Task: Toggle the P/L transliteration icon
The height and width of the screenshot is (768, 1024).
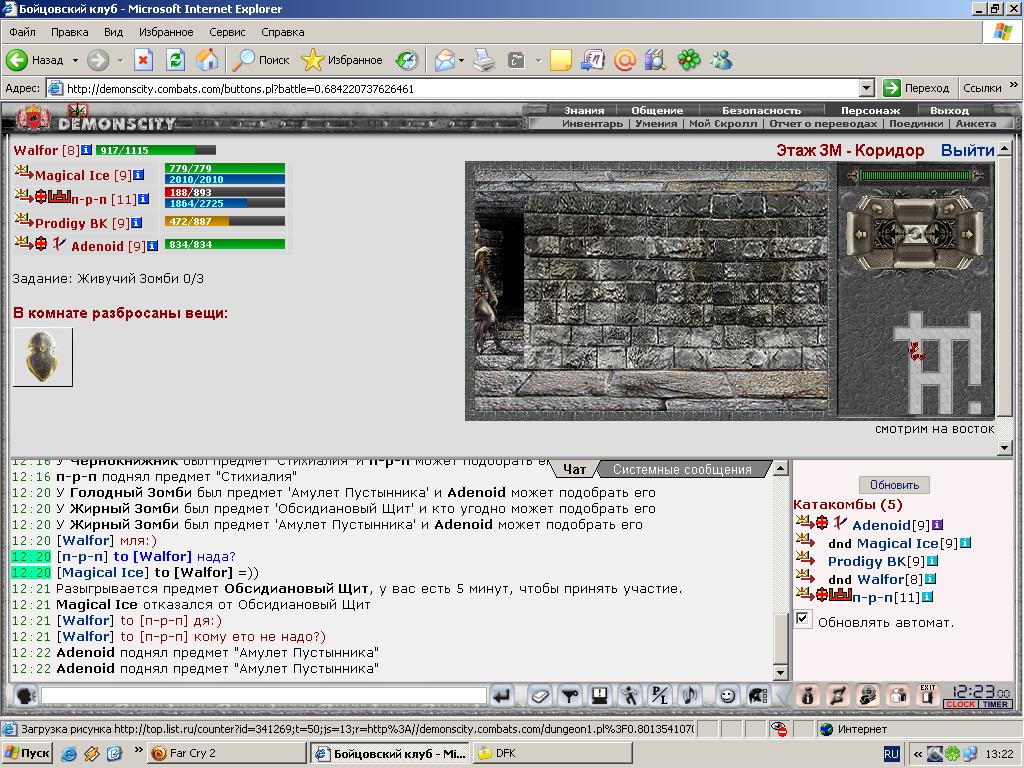Action: (x=660, y=696)
